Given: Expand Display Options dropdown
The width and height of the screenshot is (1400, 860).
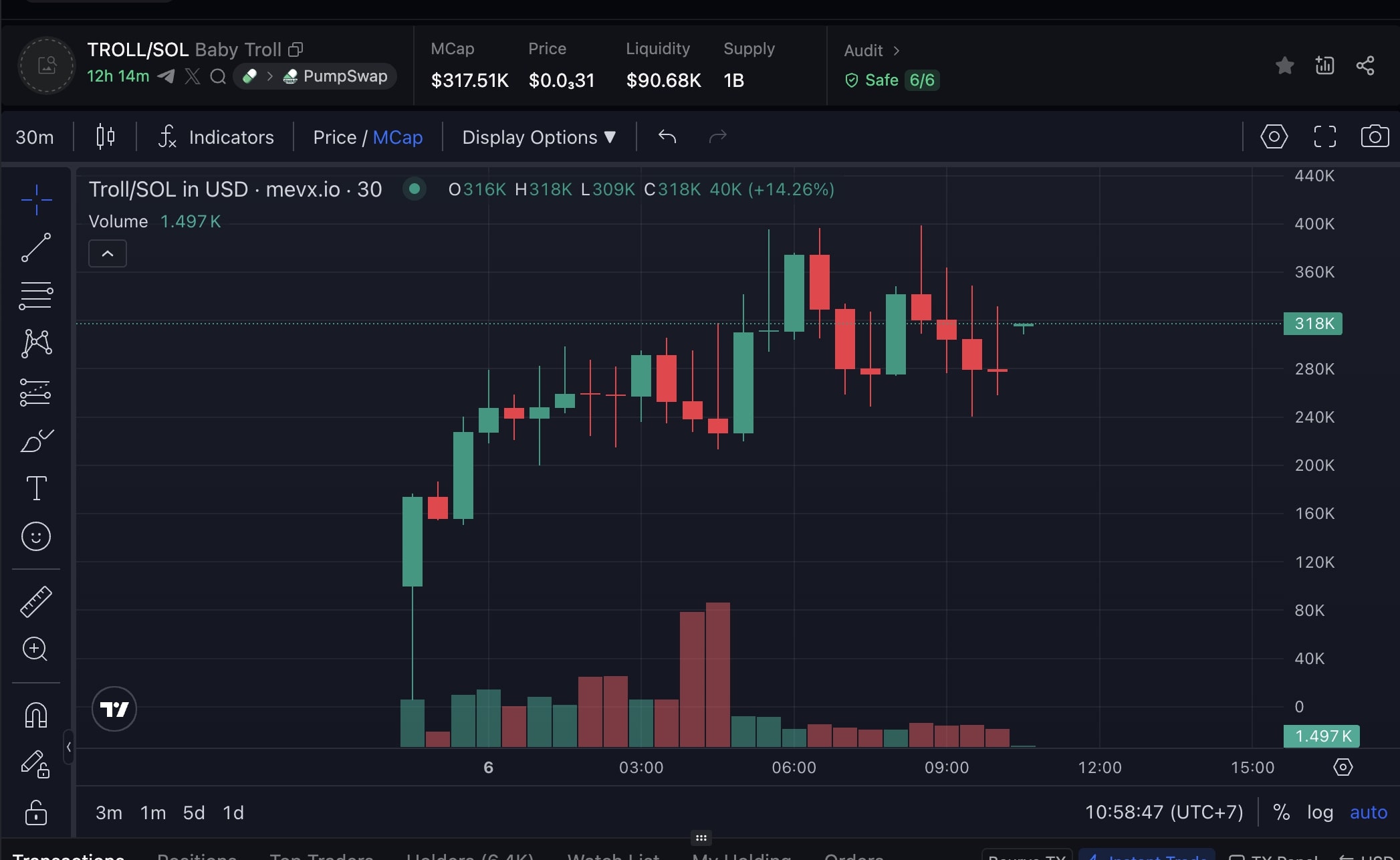Looking at the screenshot, I should pos(539,137).
